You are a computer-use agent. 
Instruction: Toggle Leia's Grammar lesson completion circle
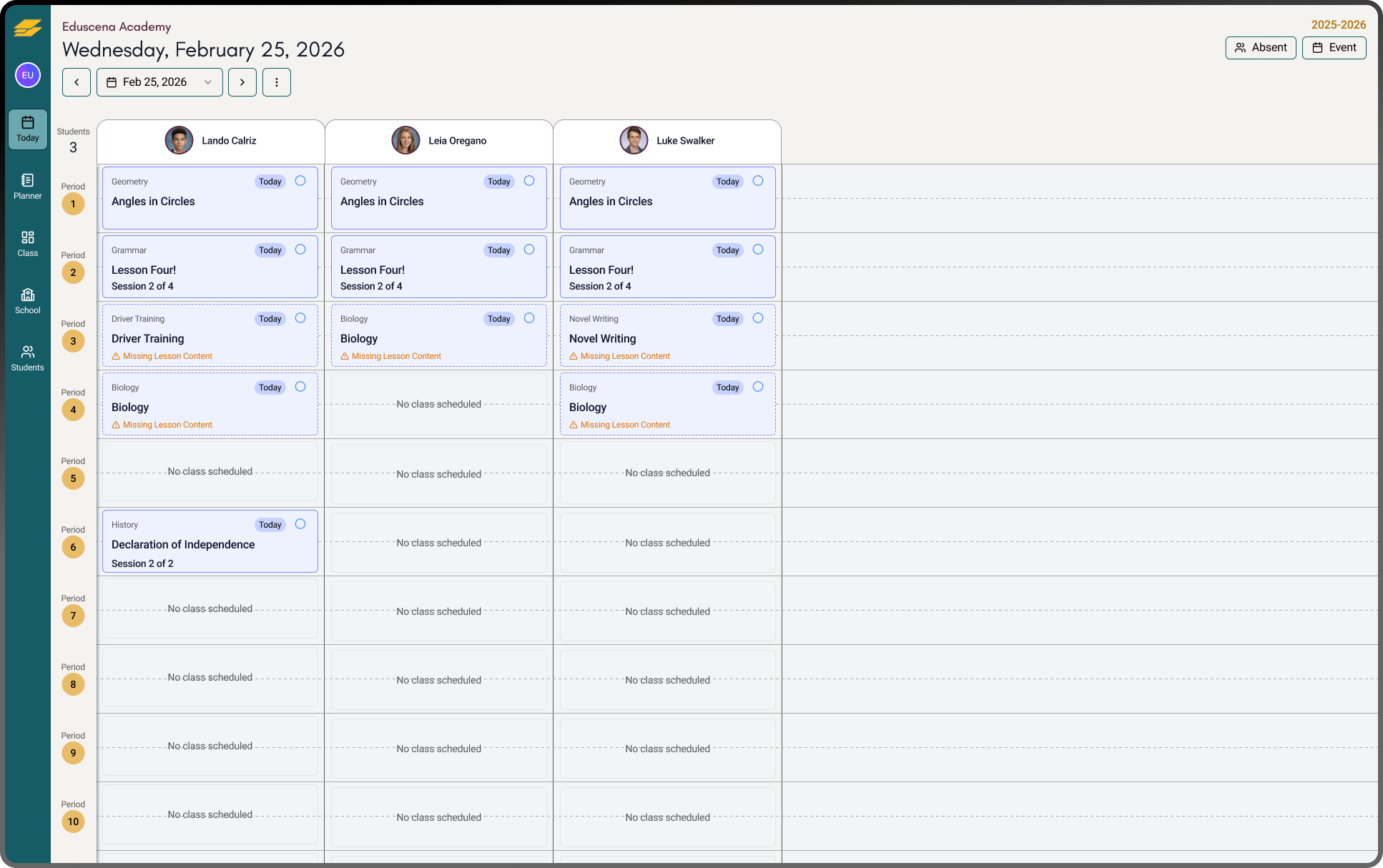(x=529, y=250)
